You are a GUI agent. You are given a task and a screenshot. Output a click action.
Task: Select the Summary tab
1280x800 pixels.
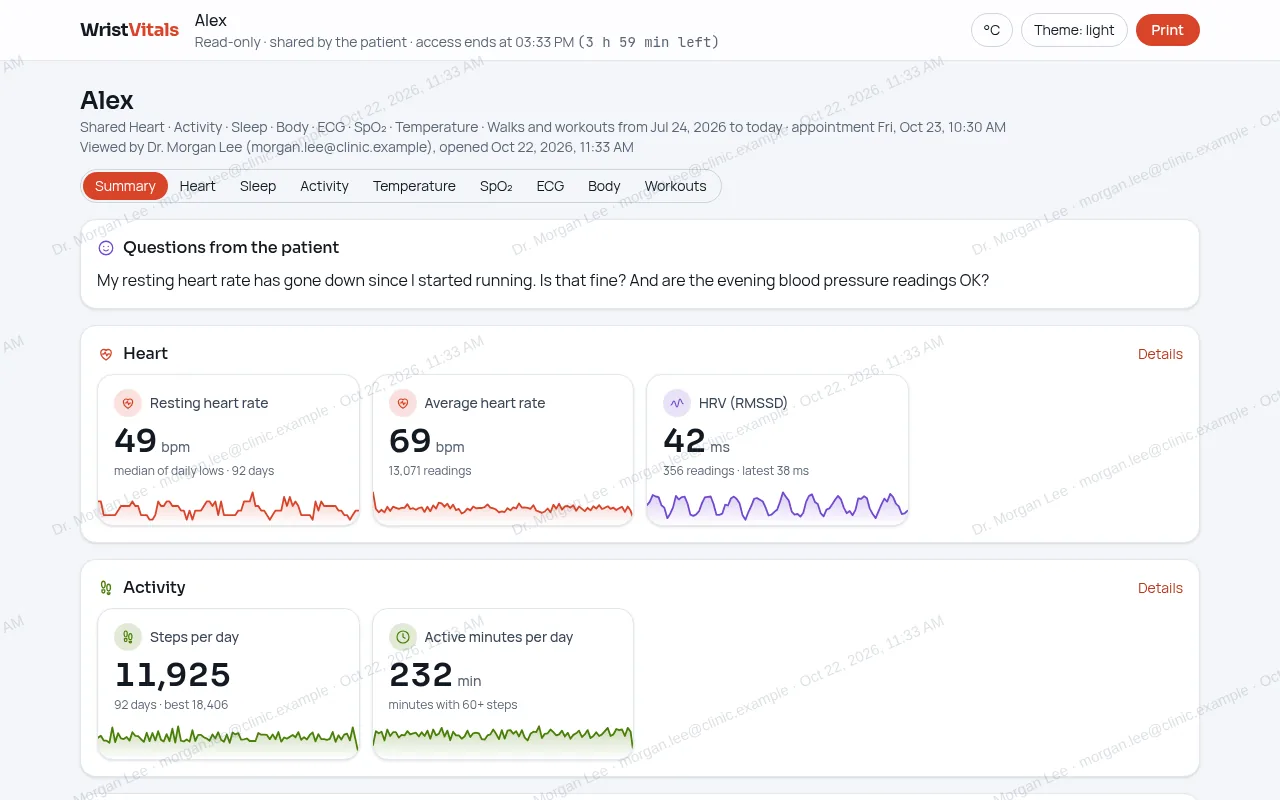(x=125, y=186)
